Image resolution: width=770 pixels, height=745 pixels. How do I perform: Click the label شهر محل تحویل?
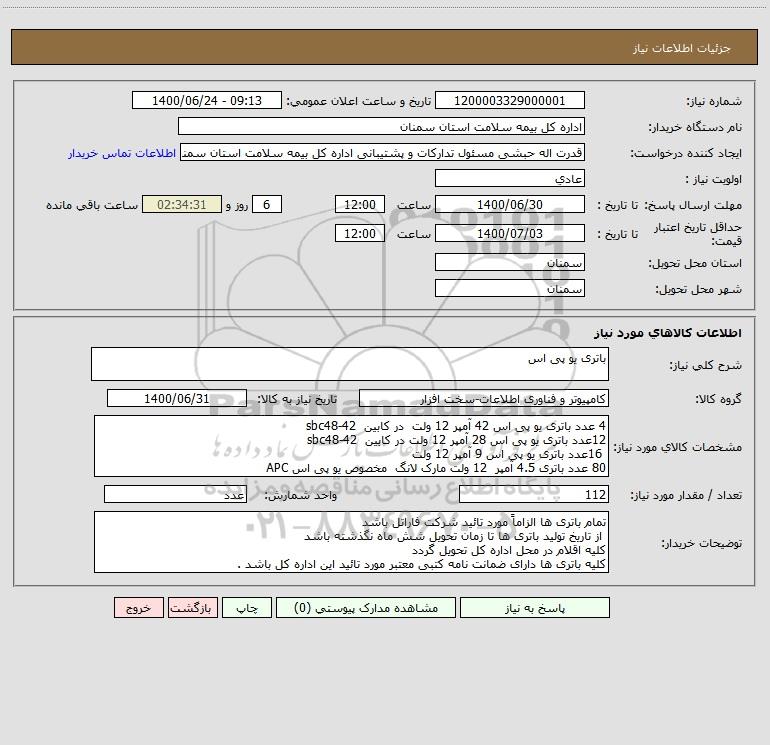click(x=699, y=290)
